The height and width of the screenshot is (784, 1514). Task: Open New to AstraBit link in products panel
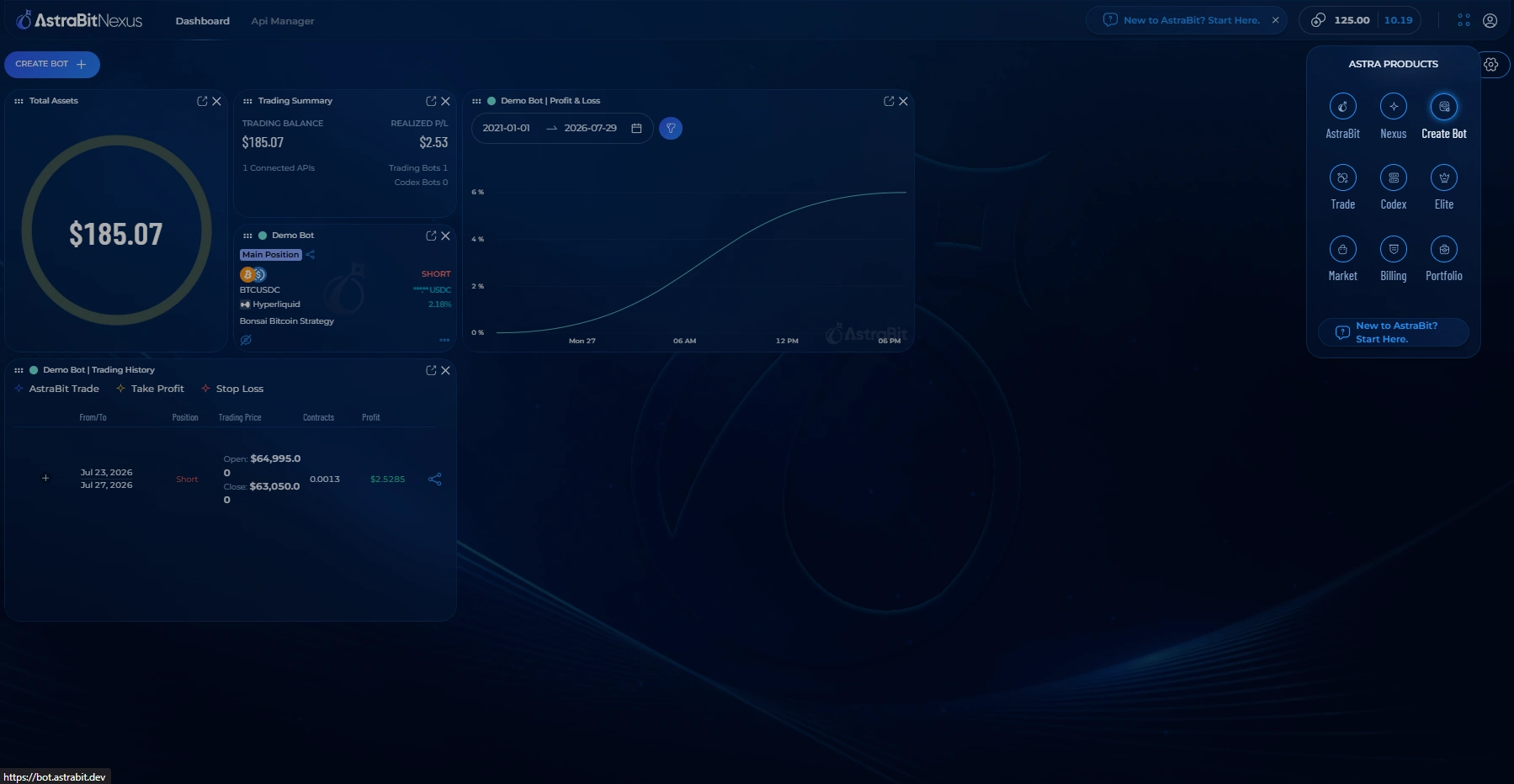click(x=1394, y=332)
